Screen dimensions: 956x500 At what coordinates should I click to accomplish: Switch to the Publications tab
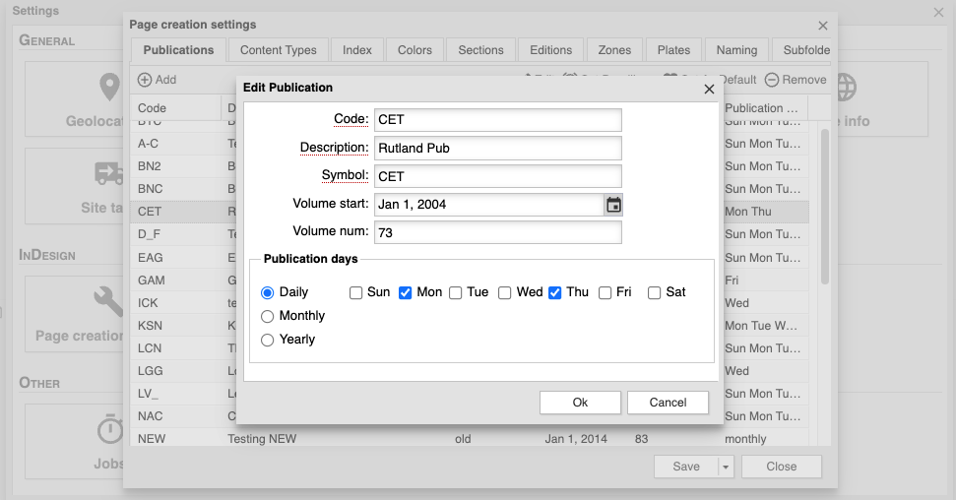[x=179, y=50]
